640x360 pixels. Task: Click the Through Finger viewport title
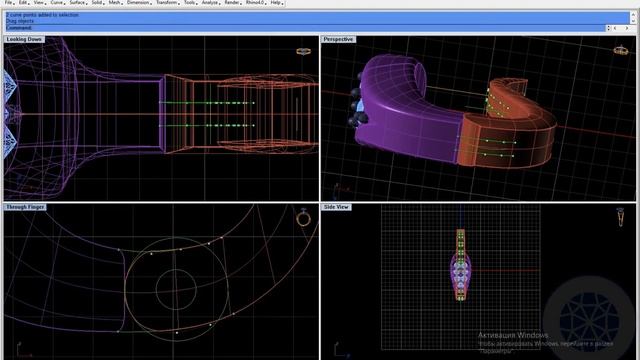click(x=25, y=207)
